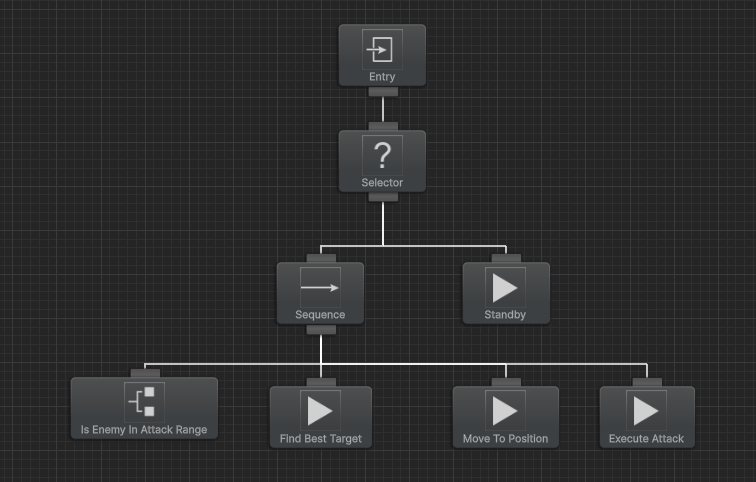Click the Find Best Target input port

(320, 382)
